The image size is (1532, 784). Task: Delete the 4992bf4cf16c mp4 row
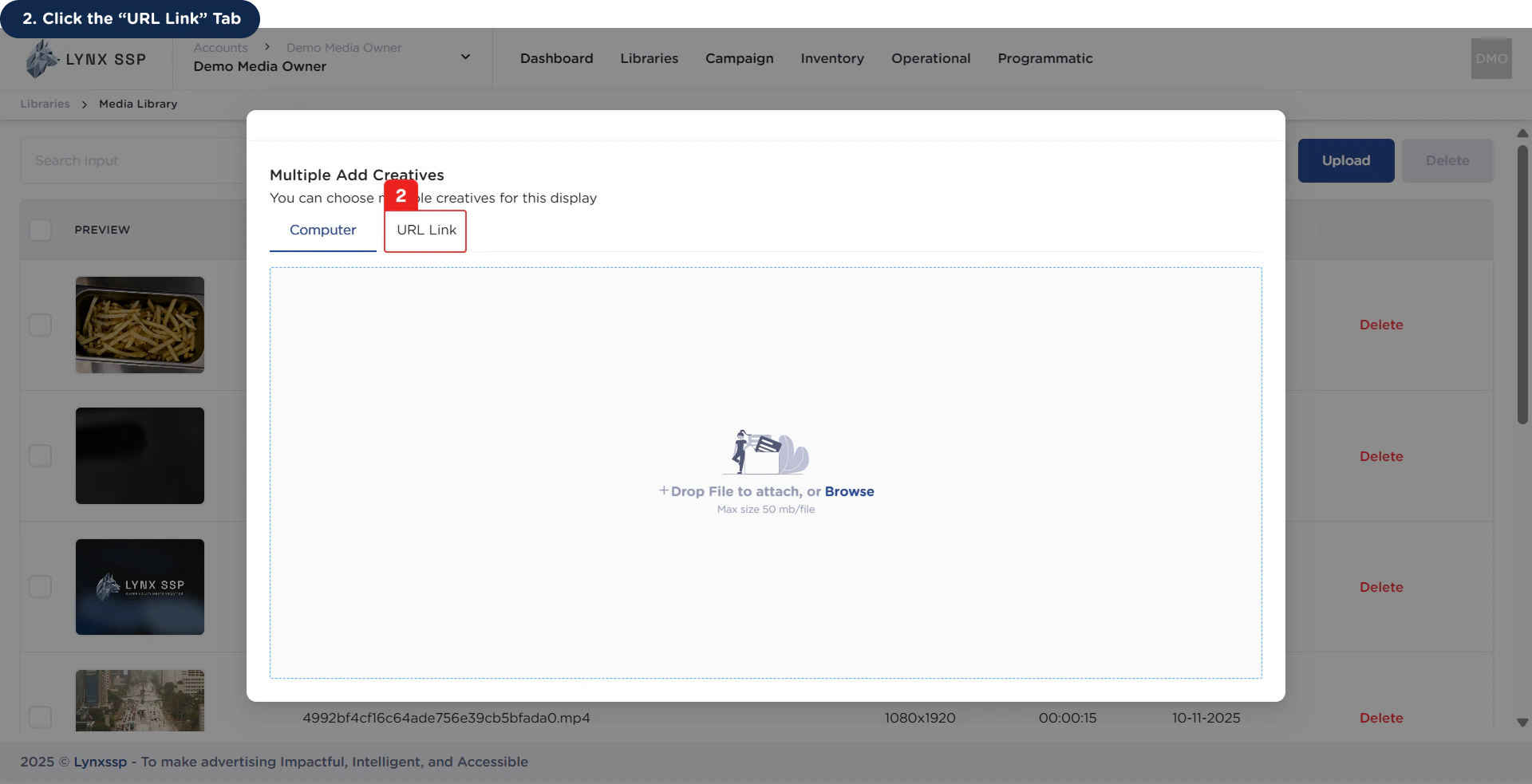(x=1380, y=718)
